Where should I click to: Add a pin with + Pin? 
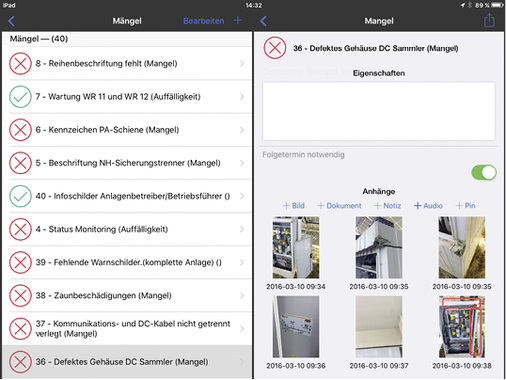[466, 206]
